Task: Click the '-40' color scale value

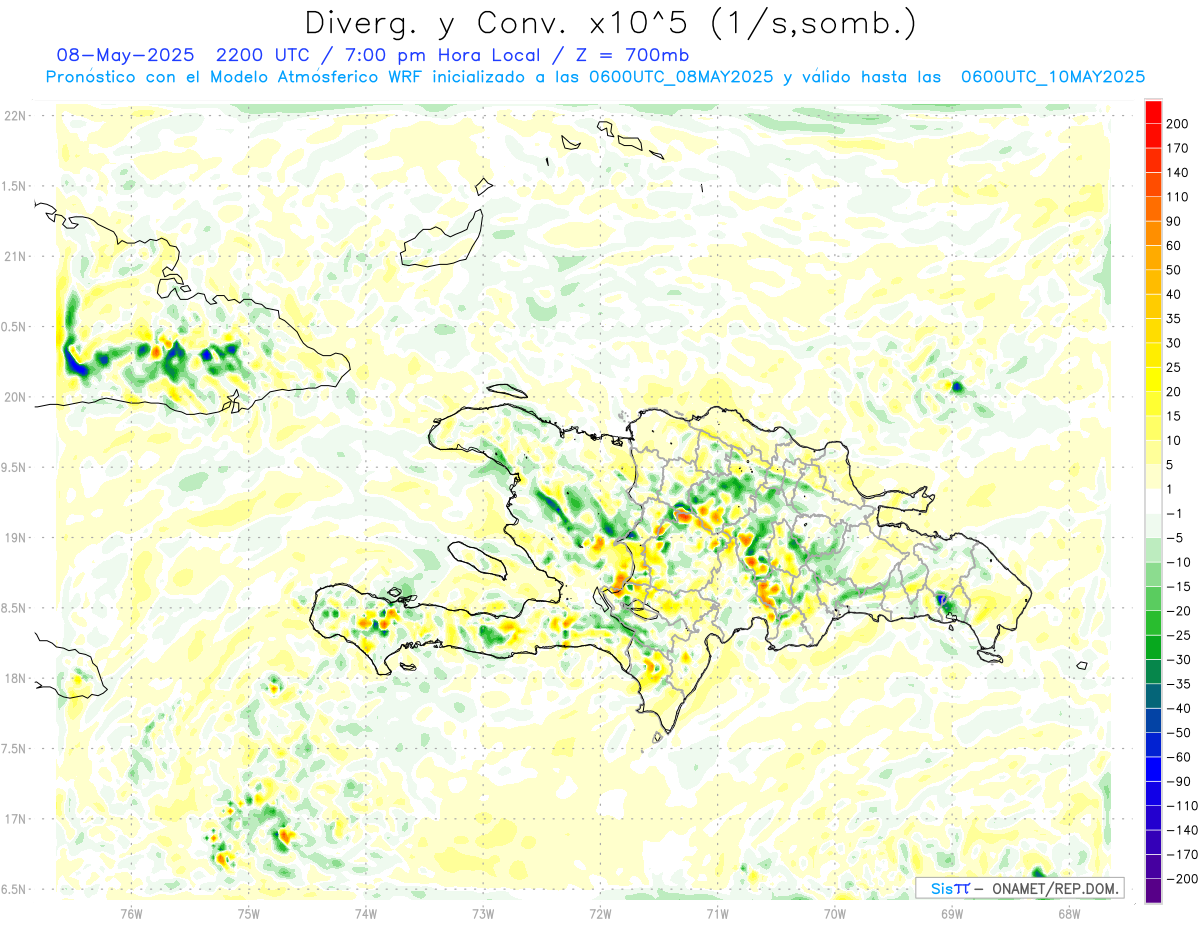Action: click(1177, 708)
